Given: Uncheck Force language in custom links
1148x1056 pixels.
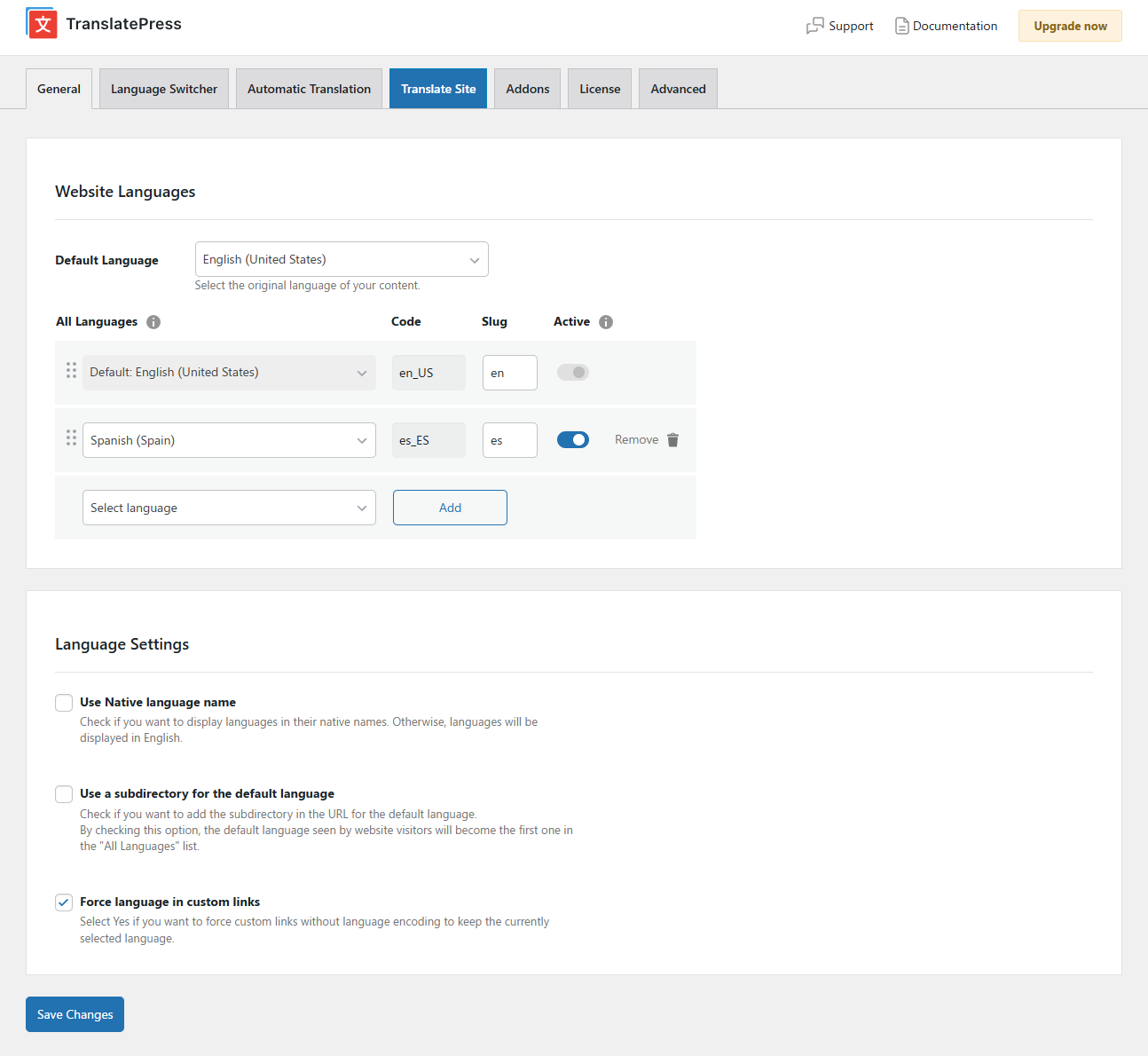Looking at the screenshot, I should click(x=64, y=902).
